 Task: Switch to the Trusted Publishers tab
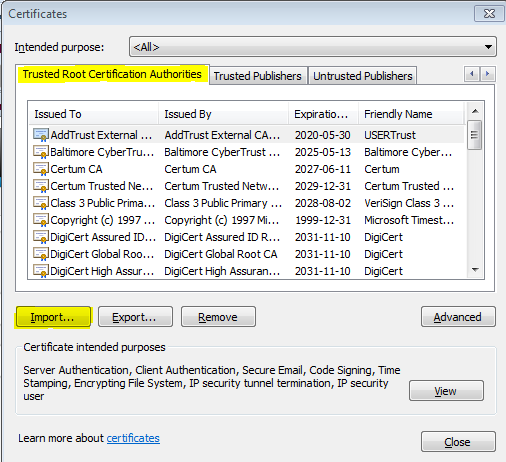pyautogui.click(x=258, y=76)
